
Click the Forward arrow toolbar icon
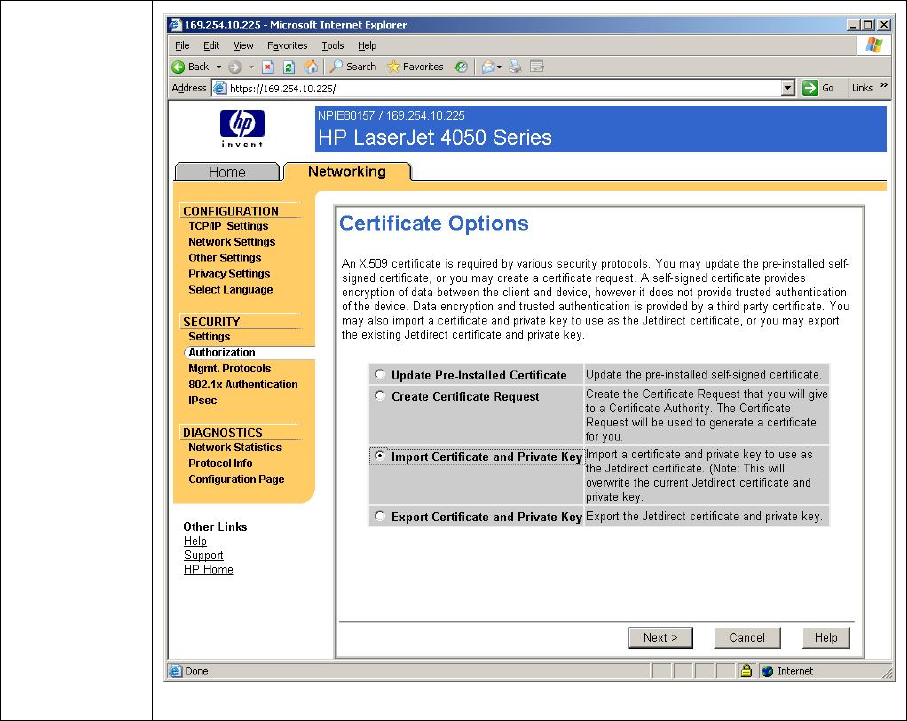tap(234, 67)
